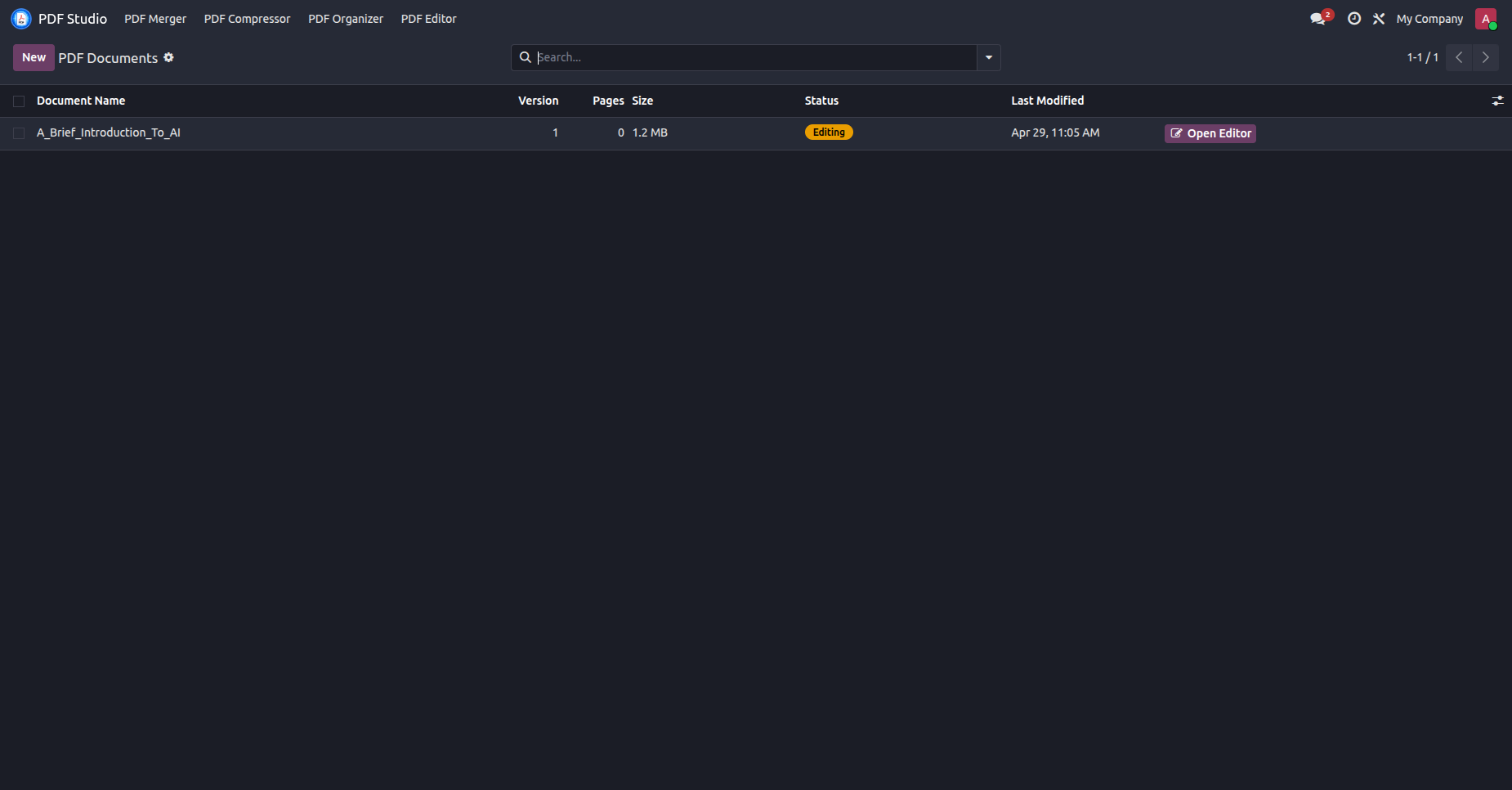1512x790 pixels.
Task: Click the New button
Action: point(34,57)
